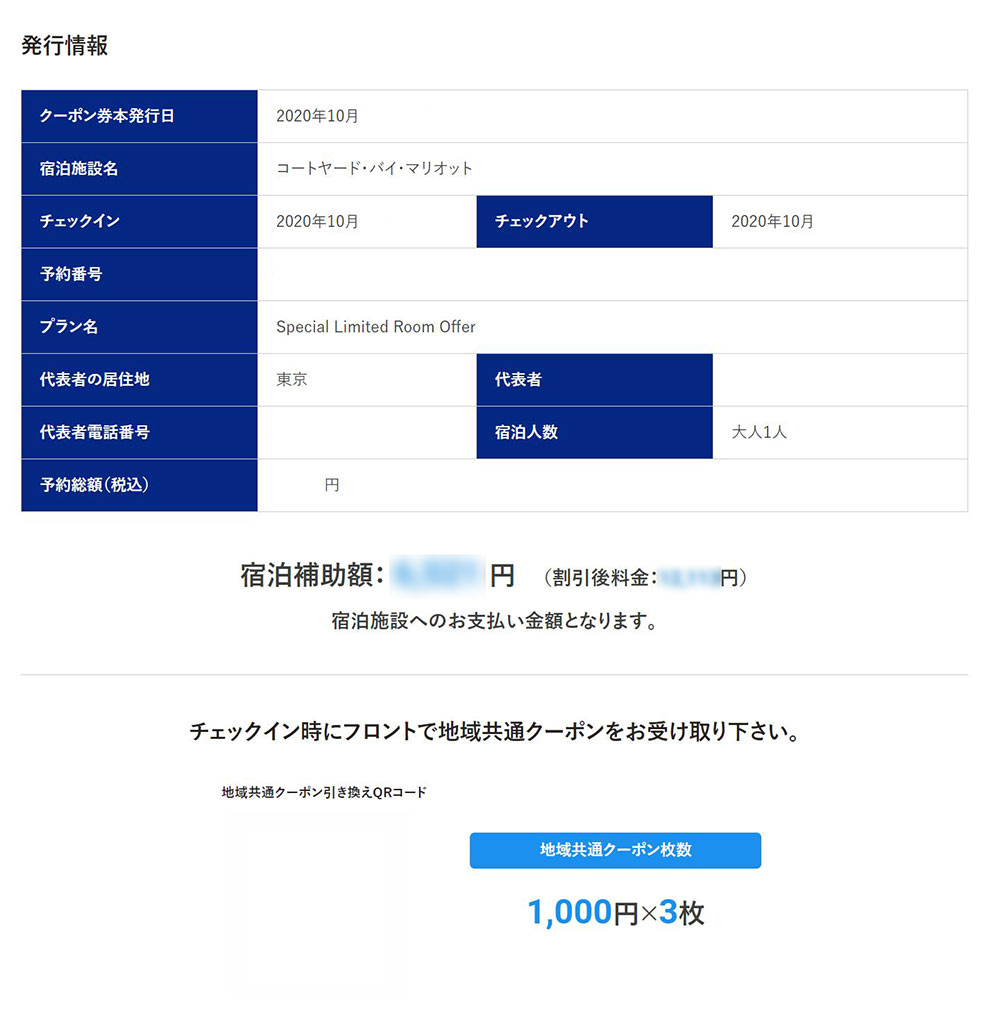
Task: Click the 代表者電話番号 label cell
Action: coord(139,432)
